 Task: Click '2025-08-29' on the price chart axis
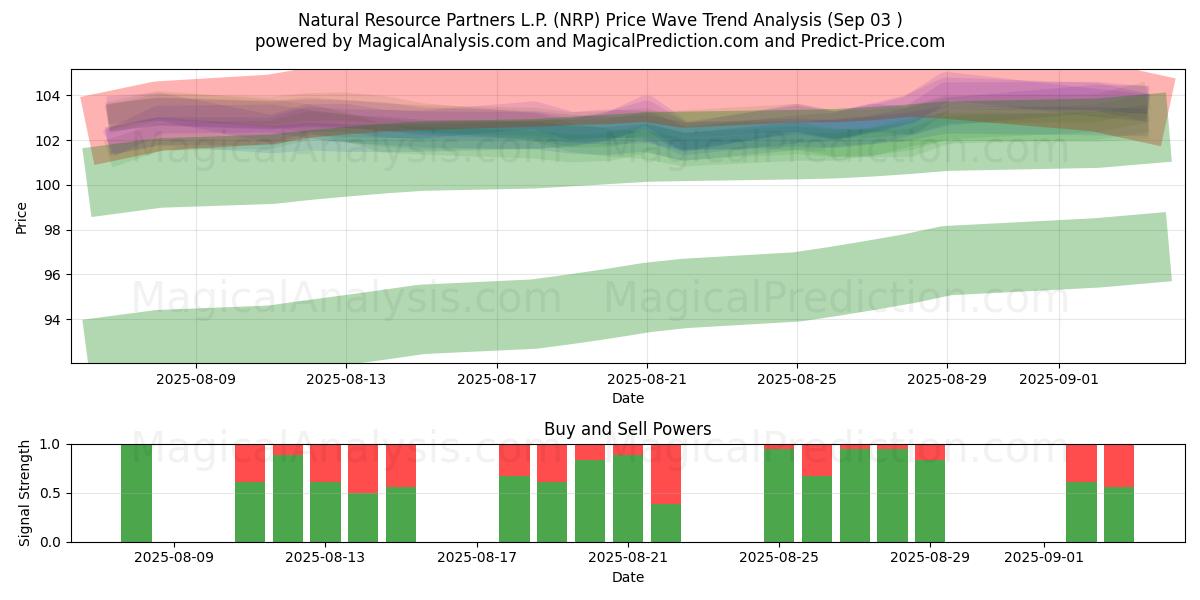click(948, 380)
